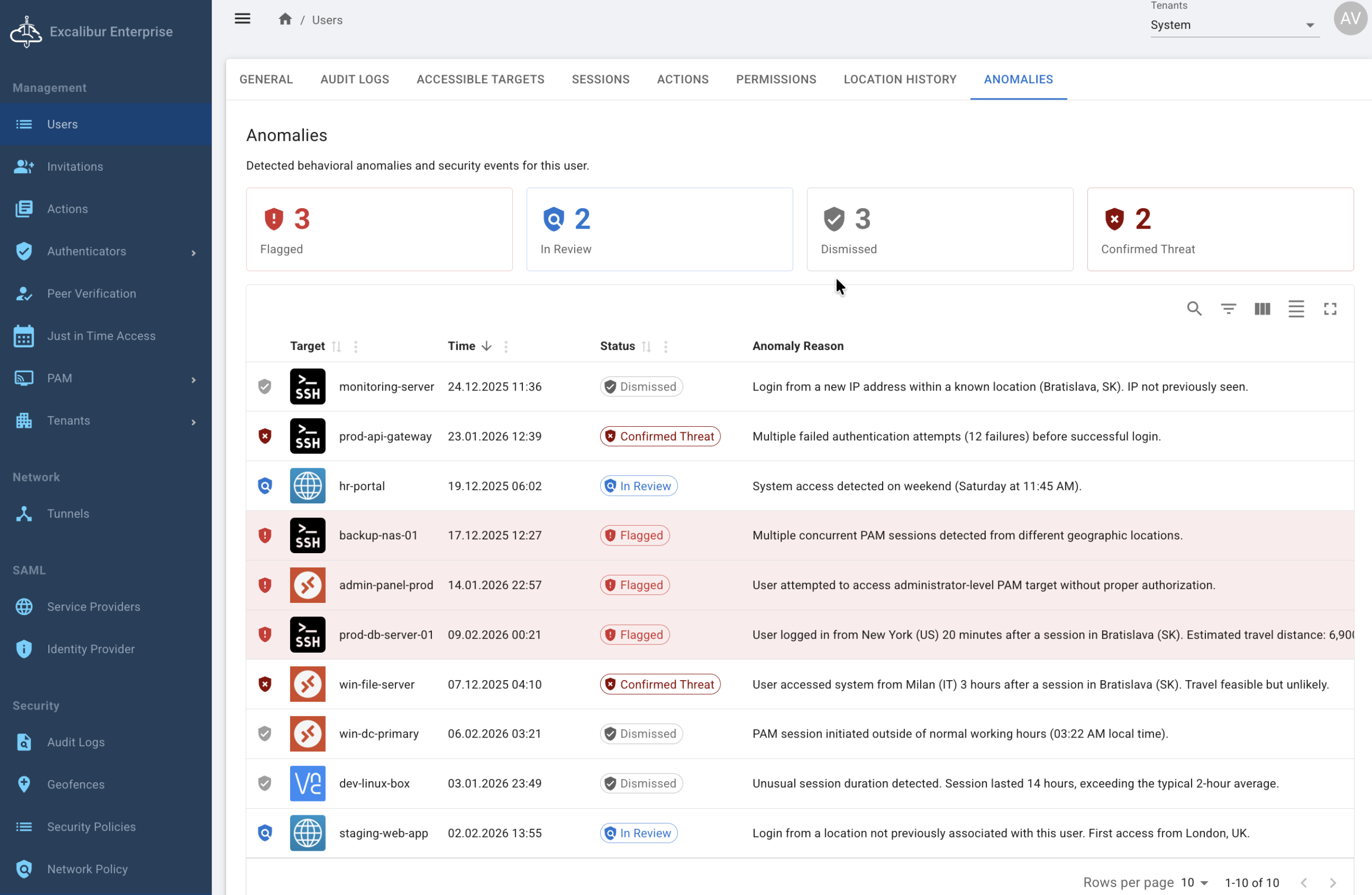Open Geofences in the sidebar
Screen dimensions: 1372x895
(x=76, y=784)
